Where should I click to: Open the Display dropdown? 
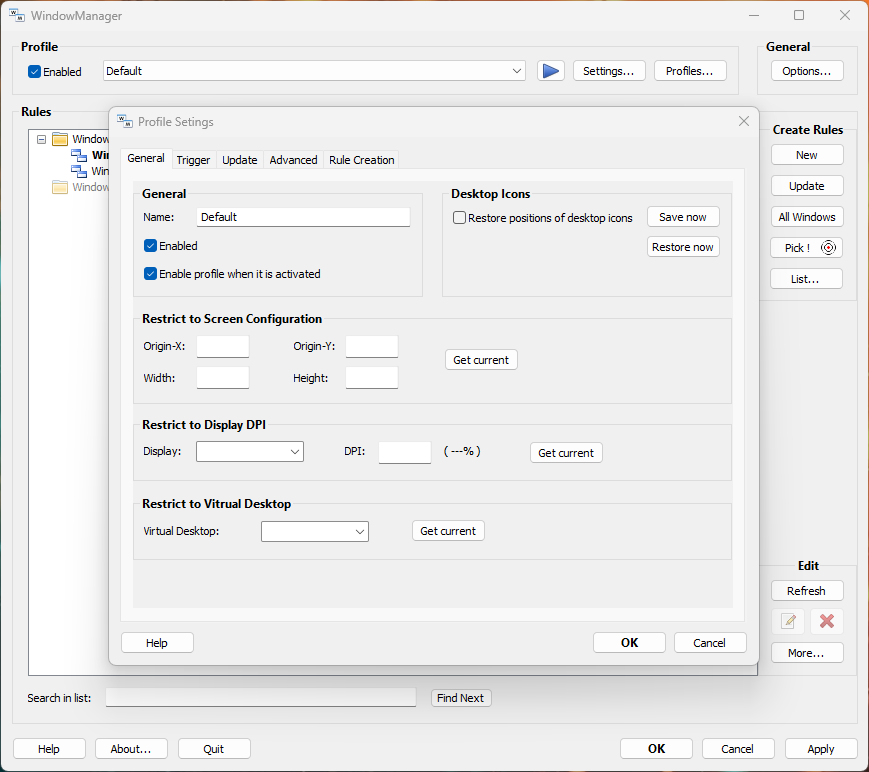(249, 452)
